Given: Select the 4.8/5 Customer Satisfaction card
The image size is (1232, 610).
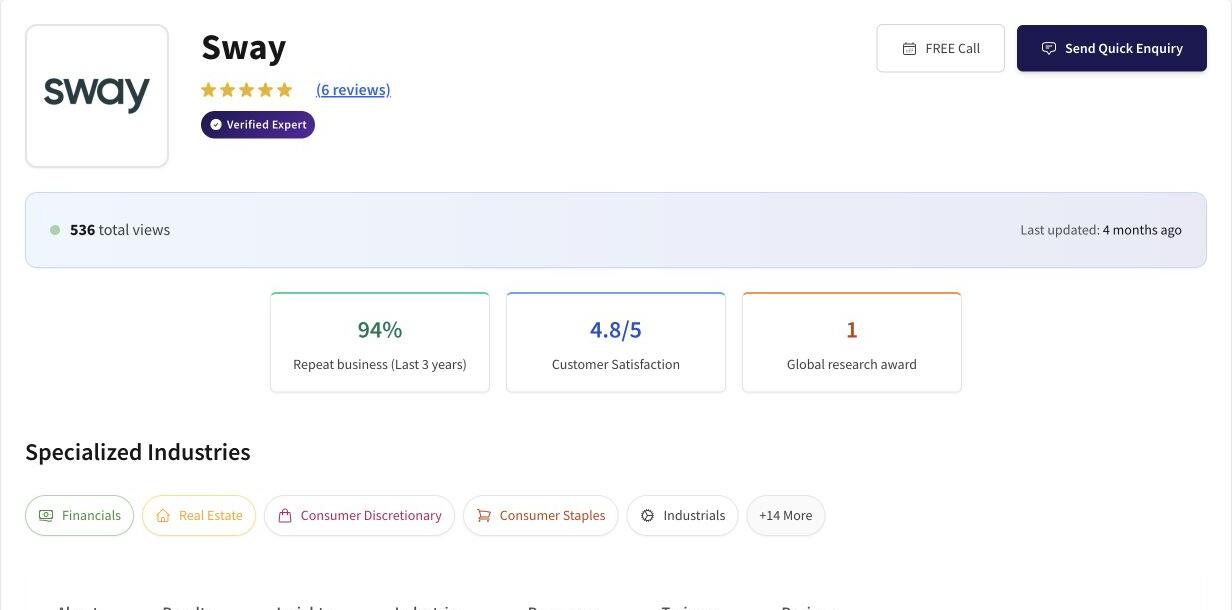Looking at the screenshot, I should (616, 342).
